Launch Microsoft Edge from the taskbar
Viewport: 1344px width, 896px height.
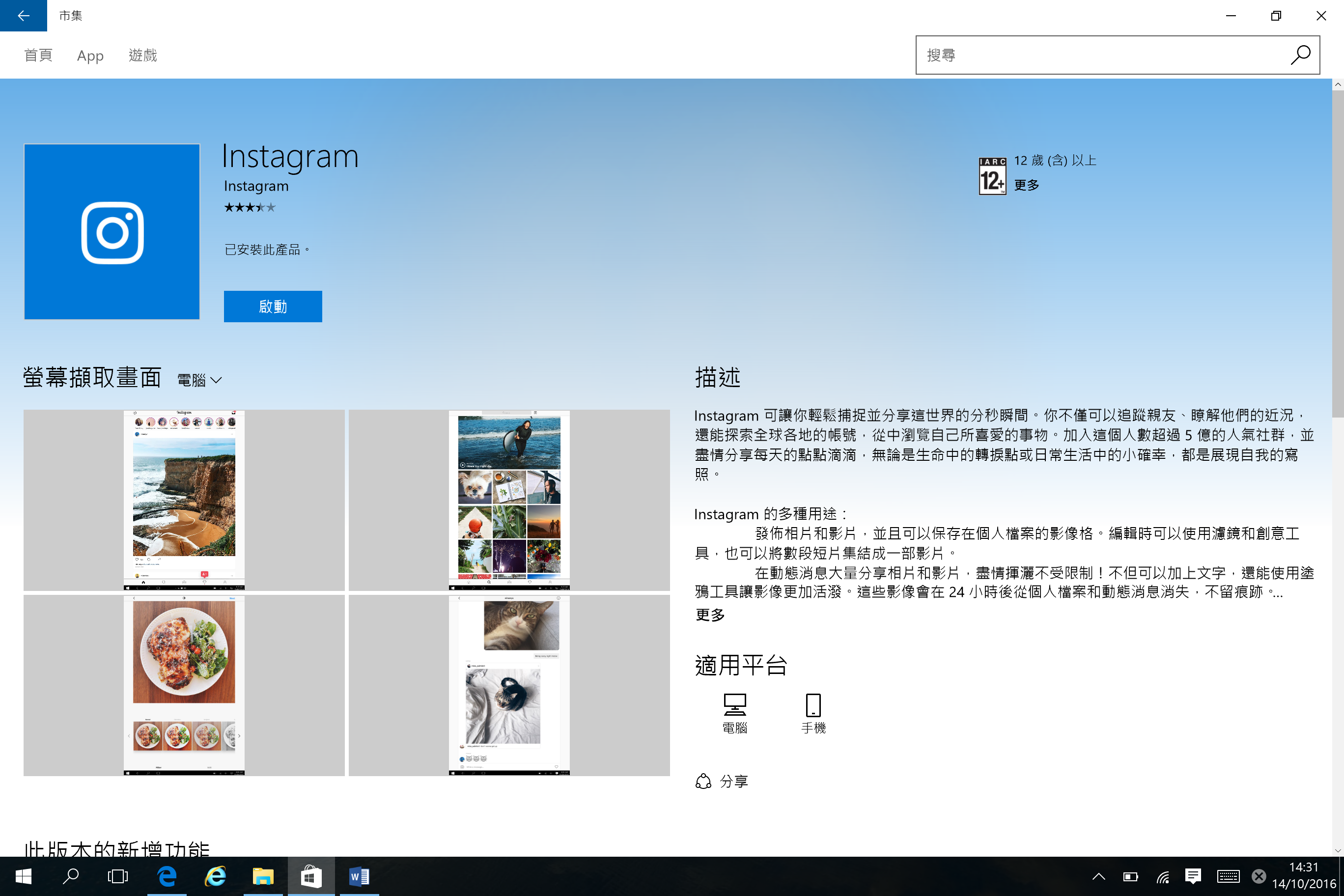point(167,876)
